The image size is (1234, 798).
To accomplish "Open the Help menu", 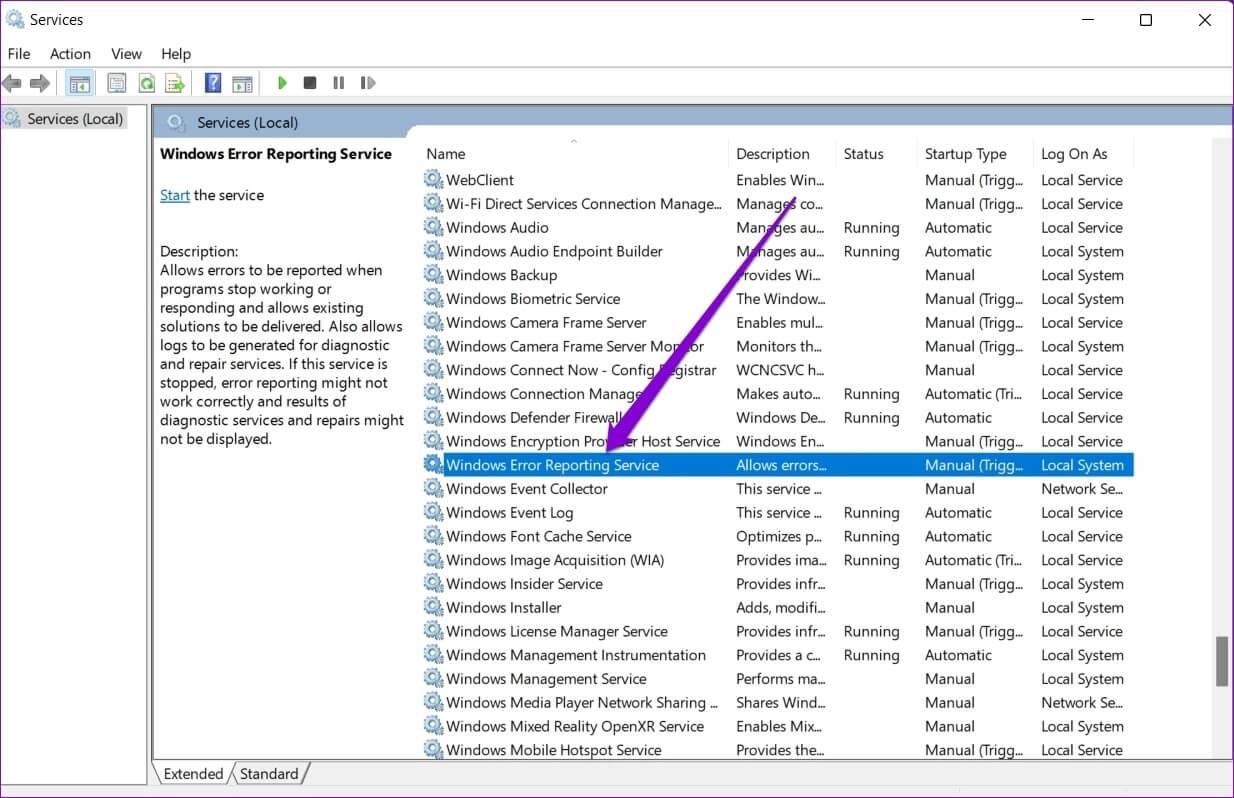I will coord(176,54).
